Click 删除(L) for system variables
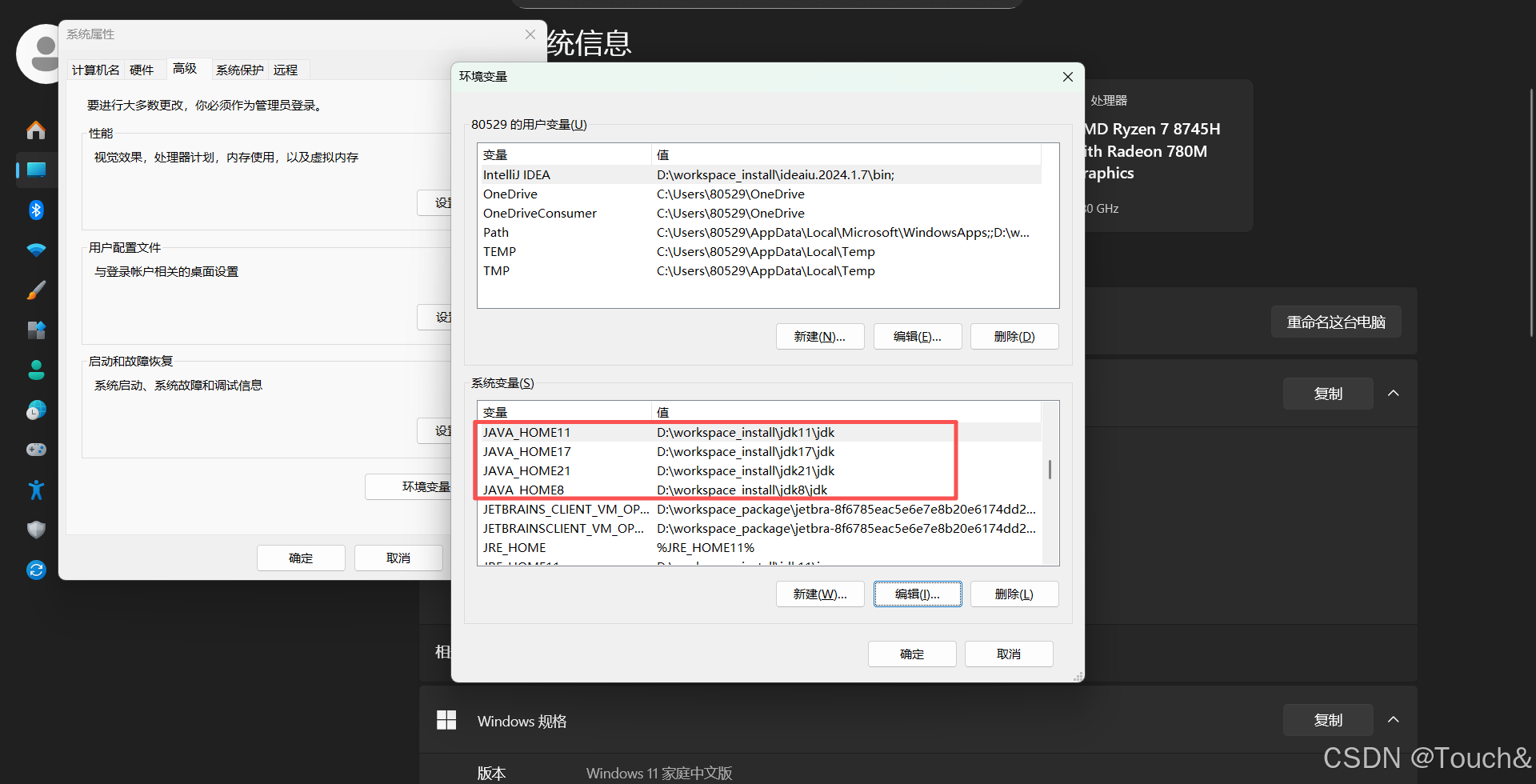 point(1014,594)
